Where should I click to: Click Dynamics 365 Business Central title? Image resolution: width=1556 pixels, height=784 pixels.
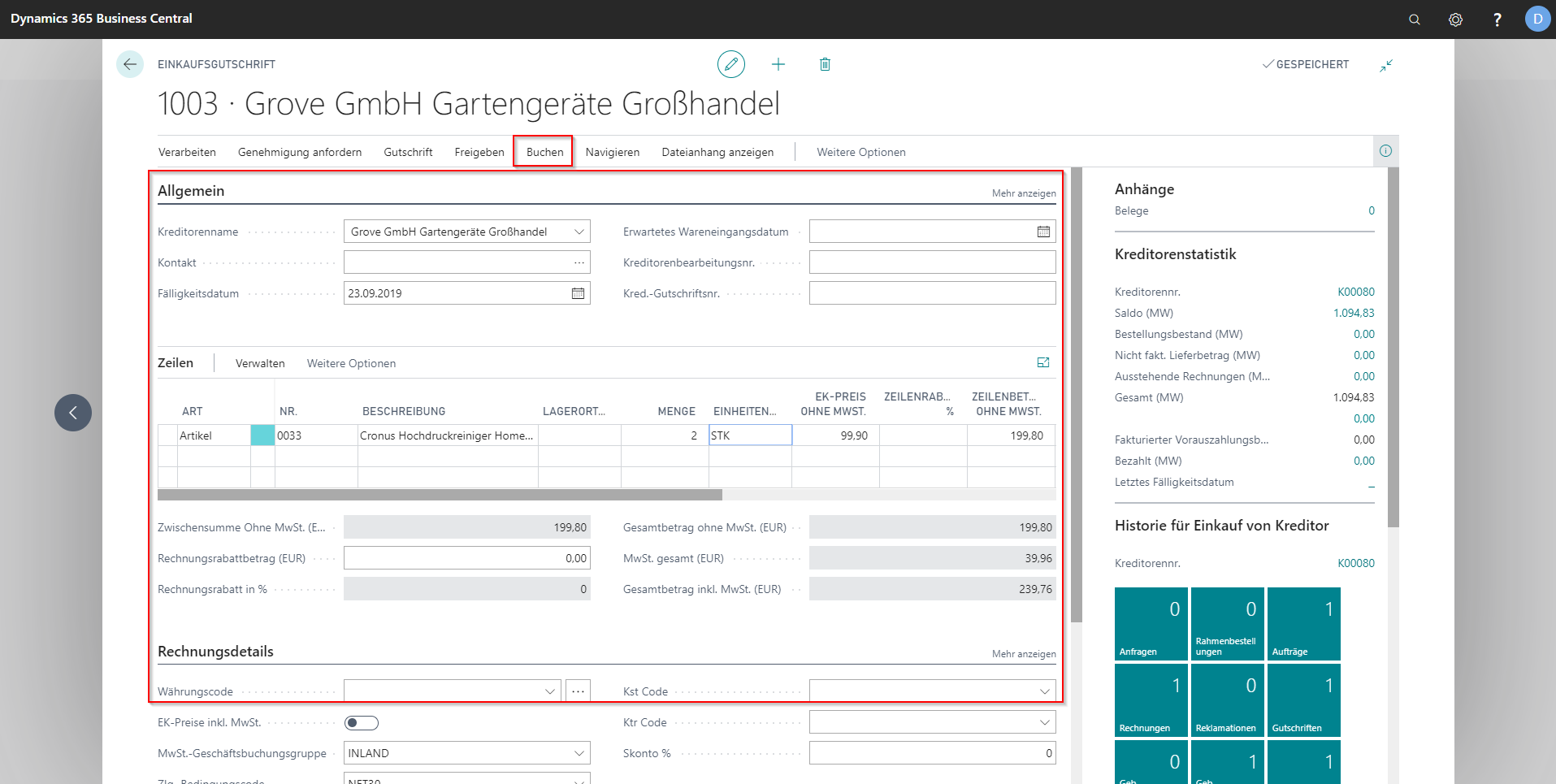point(102,19)
